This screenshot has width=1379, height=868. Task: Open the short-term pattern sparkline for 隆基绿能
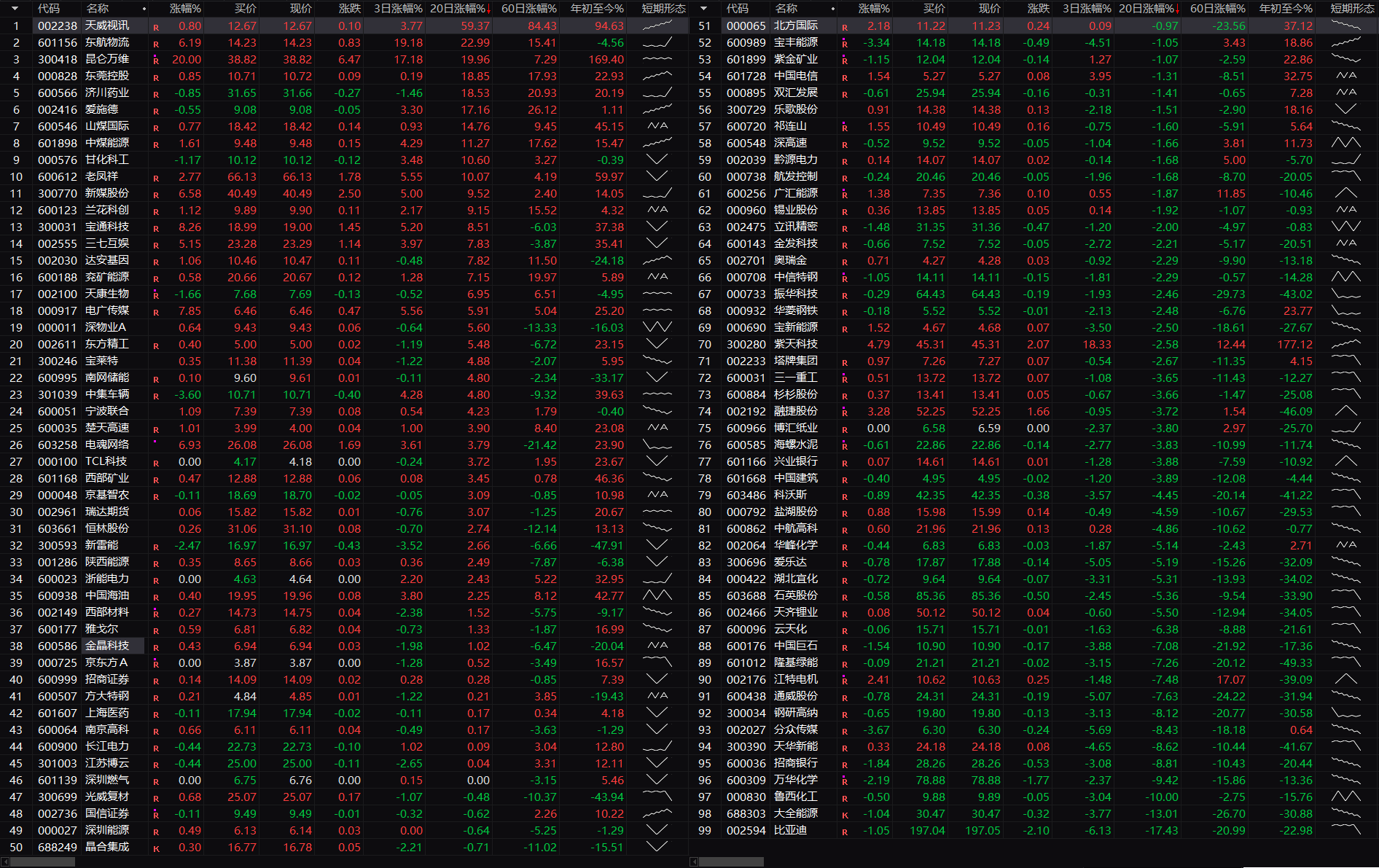(1346, 662)
